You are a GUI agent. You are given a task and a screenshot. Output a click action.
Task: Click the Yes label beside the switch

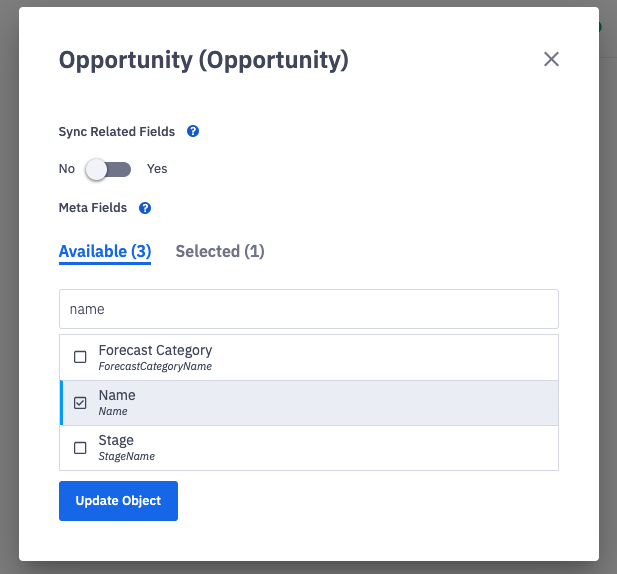coord(157,169)
